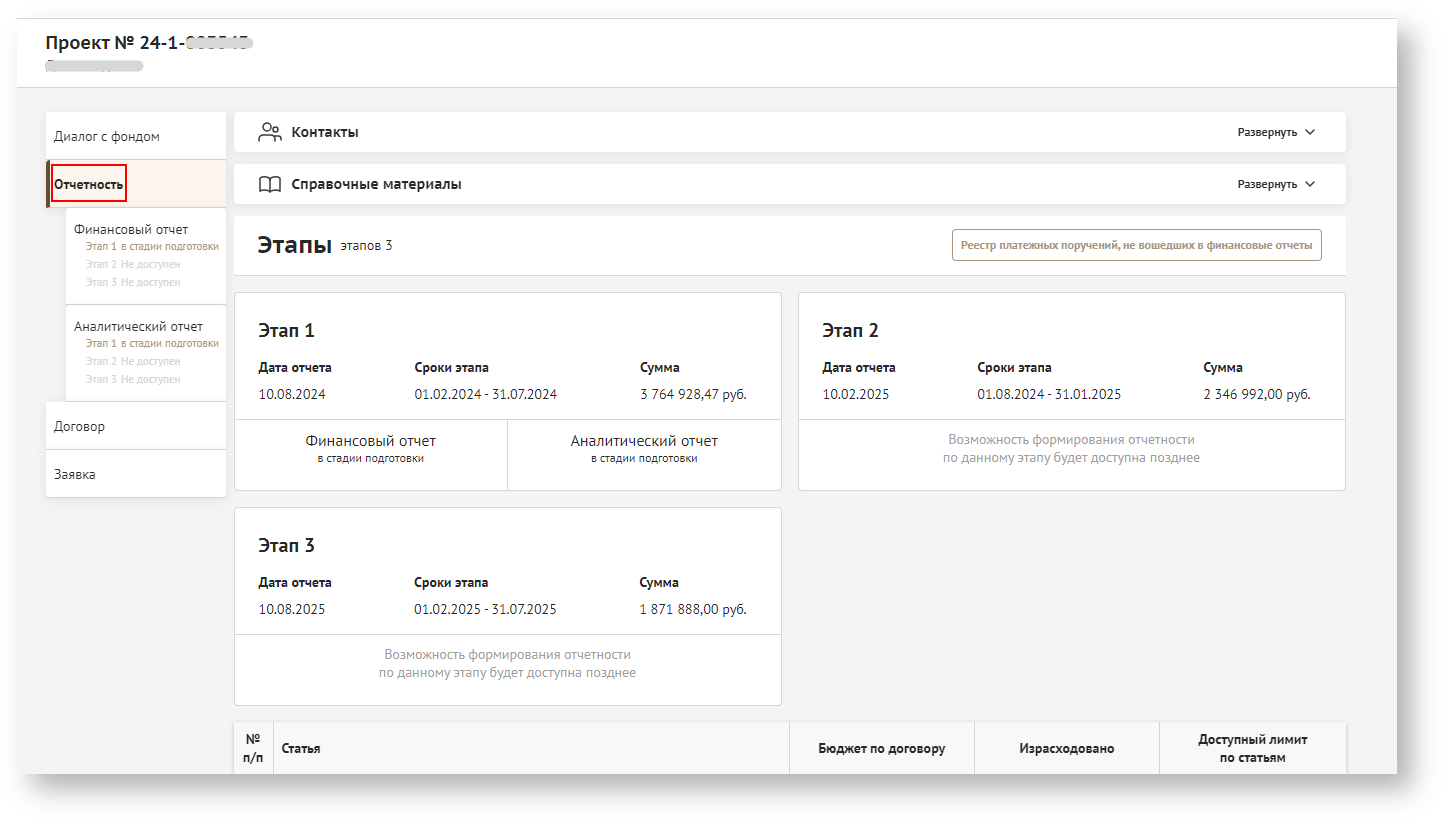The image size is (1445, 822).
Task: Click the Этап 3 card heading
Action: coord(286,546)
